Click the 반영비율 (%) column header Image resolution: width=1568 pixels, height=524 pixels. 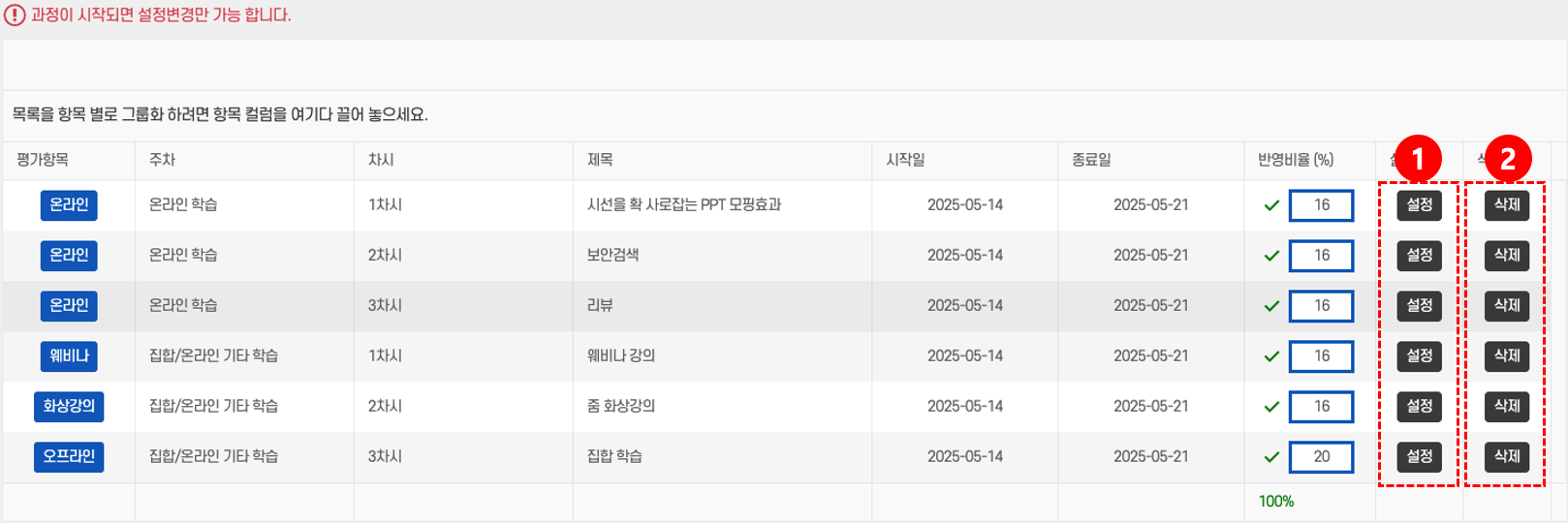1296,160
